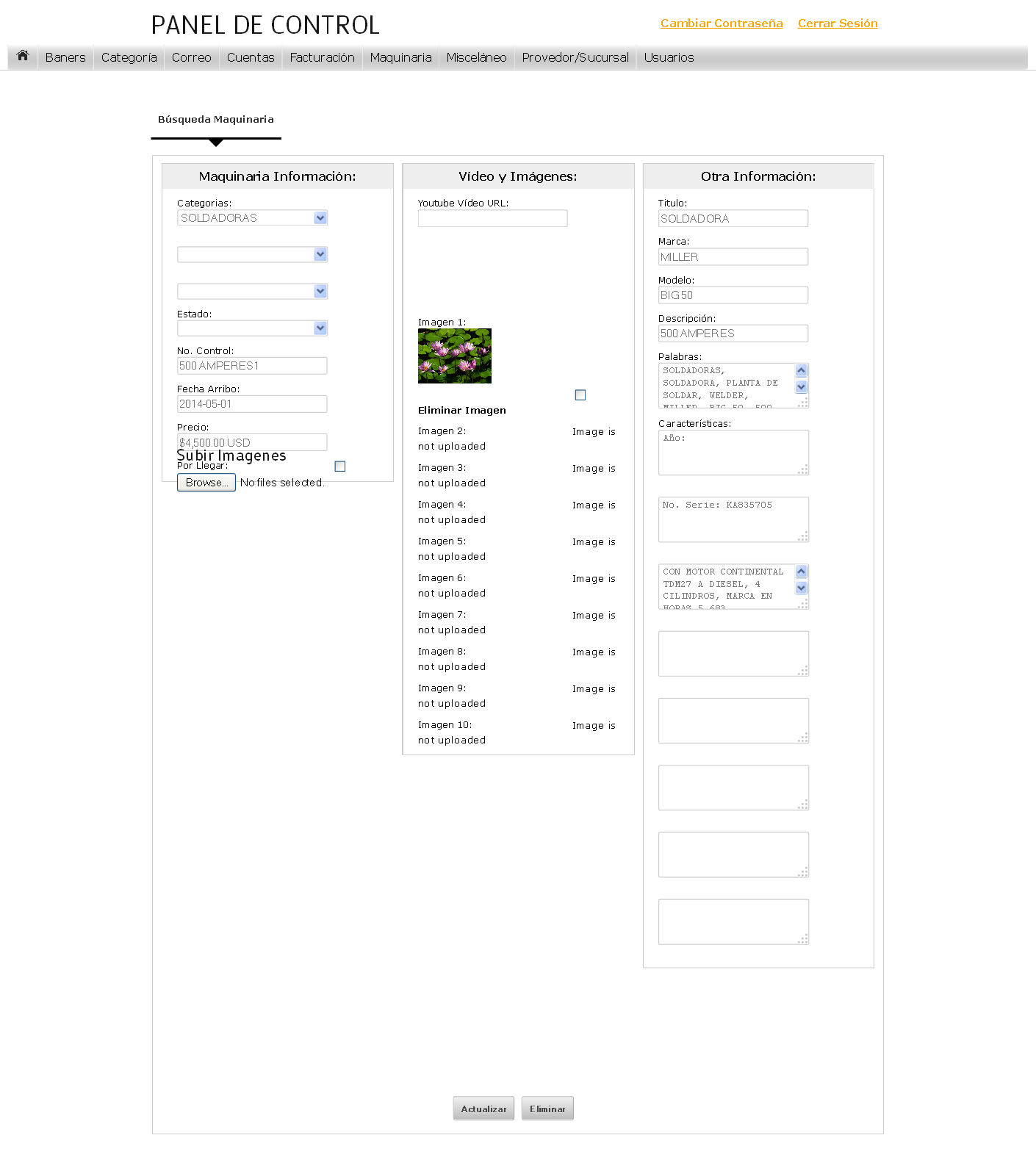Open the second category dropdown
The height and width of the screenshot is (1149, 1036).
point(252,255)
